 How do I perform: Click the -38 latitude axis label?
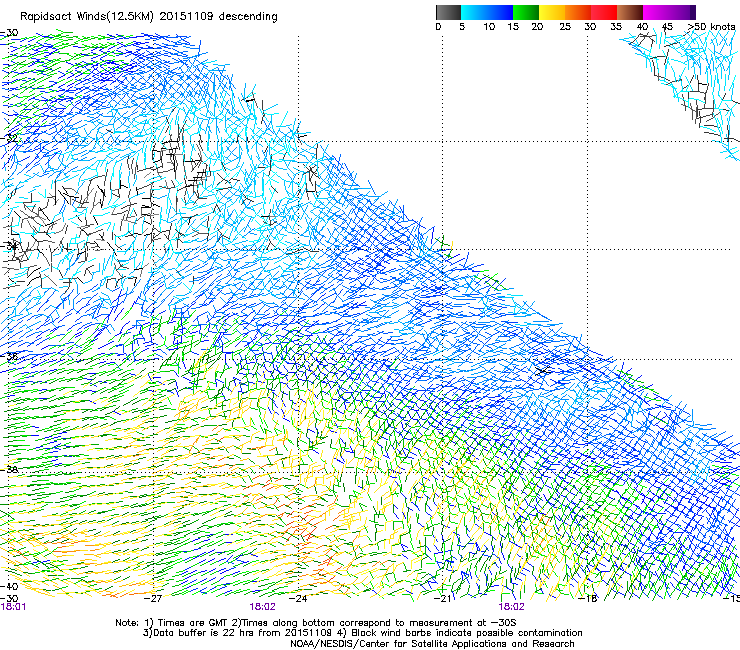tap(10, 469)
